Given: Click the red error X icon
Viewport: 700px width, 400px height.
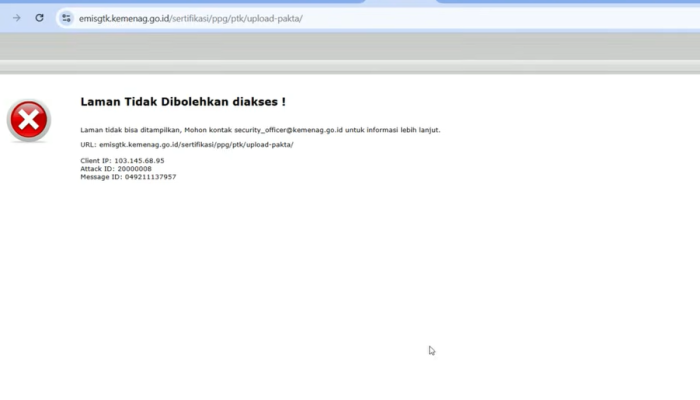Looking at the screenshot, I should pyautogui.click(x=29, y=121).
